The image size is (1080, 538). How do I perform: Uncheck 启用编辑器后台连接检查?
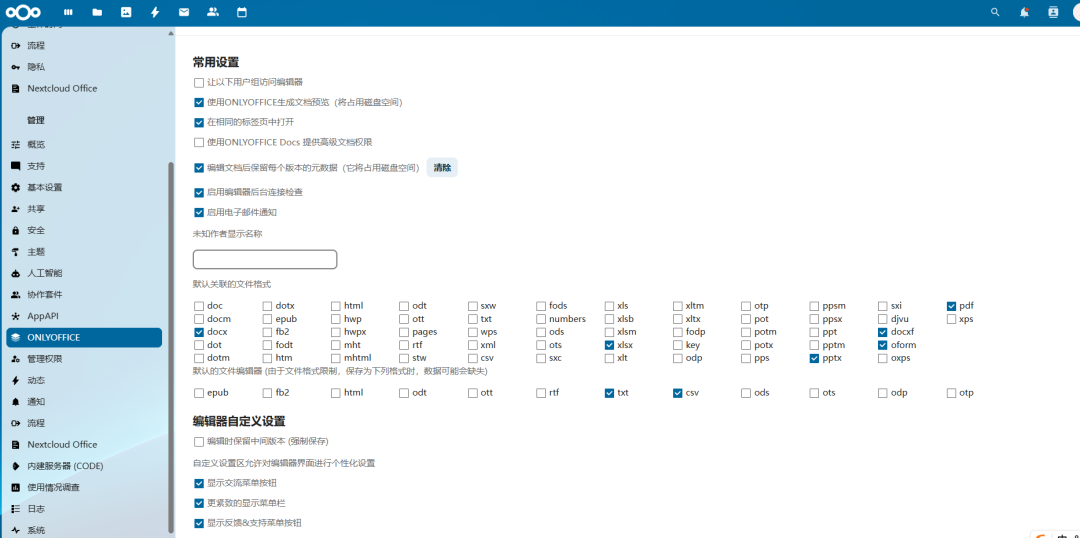pos(199,192)
